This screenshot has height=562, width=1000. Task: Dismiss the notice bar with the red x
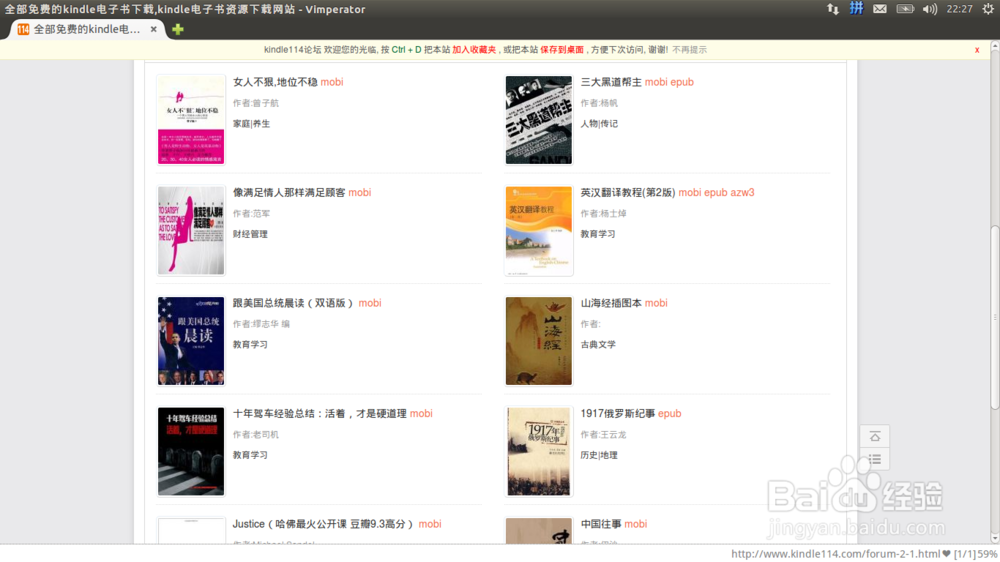click(x=977, y=50)
